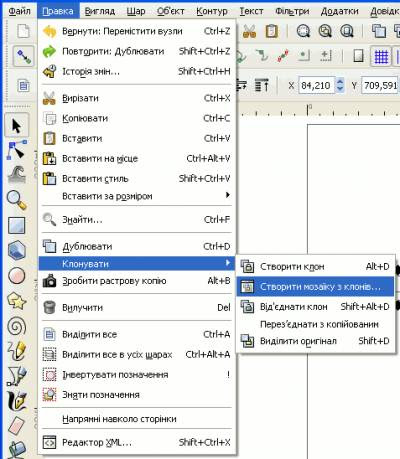The width and height of the screenshot is (400, 459).
Task: Click the Zoom to selection icon
Action: click(303, 31)
